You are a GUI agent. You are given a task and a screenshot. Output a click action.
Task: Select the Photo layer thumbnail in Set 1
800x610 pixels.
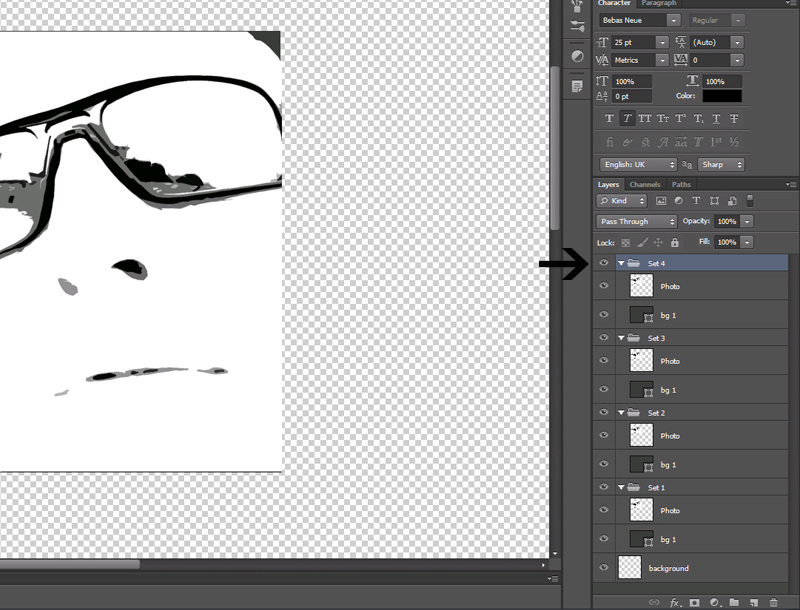click(x=641, y=510)
